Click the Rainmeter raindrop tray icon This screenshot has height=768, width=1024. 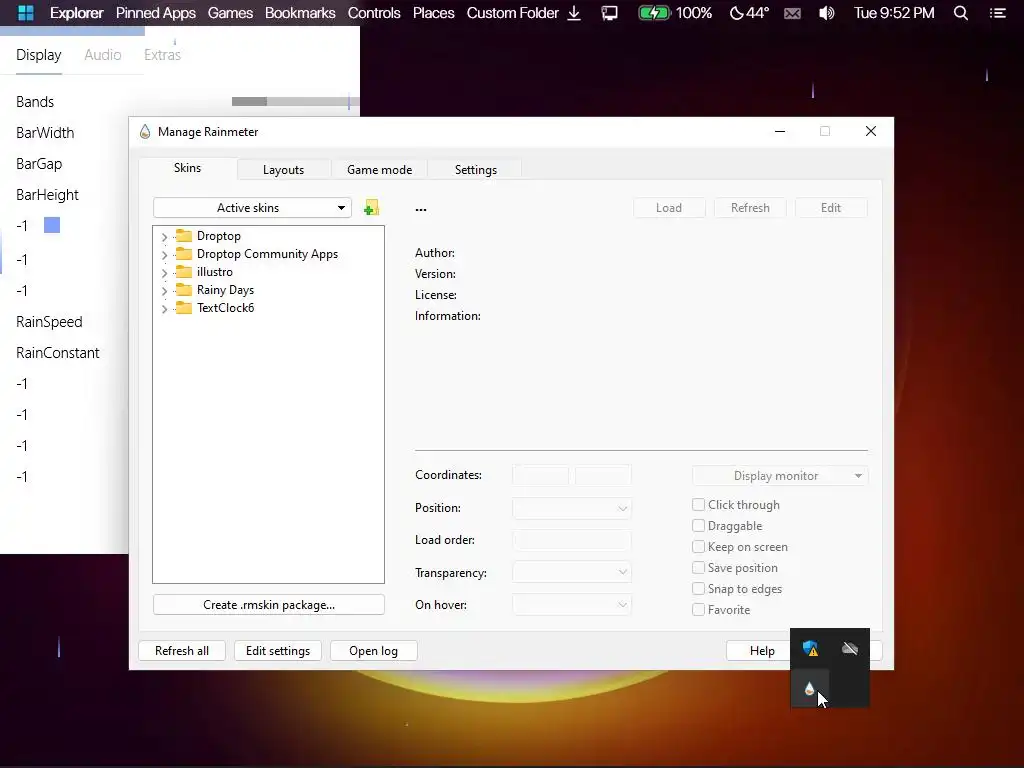tap(809, 688)
